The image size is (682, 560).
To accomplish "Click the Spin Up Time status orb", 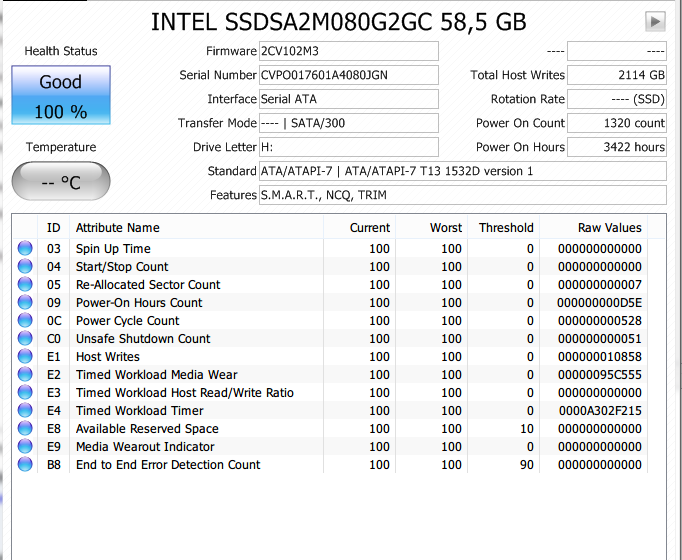I will click(25, 249).
